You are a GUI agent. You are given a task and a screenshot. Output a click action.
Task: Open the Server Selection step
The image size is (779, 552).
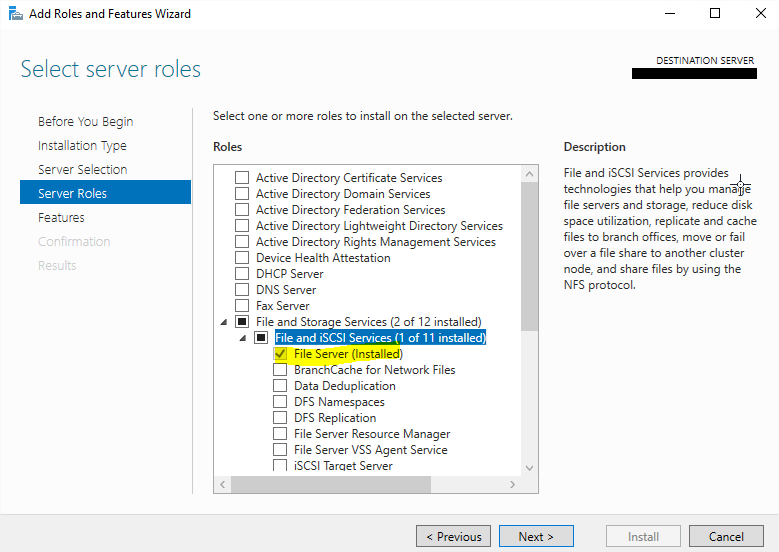(x=82, y=170)
